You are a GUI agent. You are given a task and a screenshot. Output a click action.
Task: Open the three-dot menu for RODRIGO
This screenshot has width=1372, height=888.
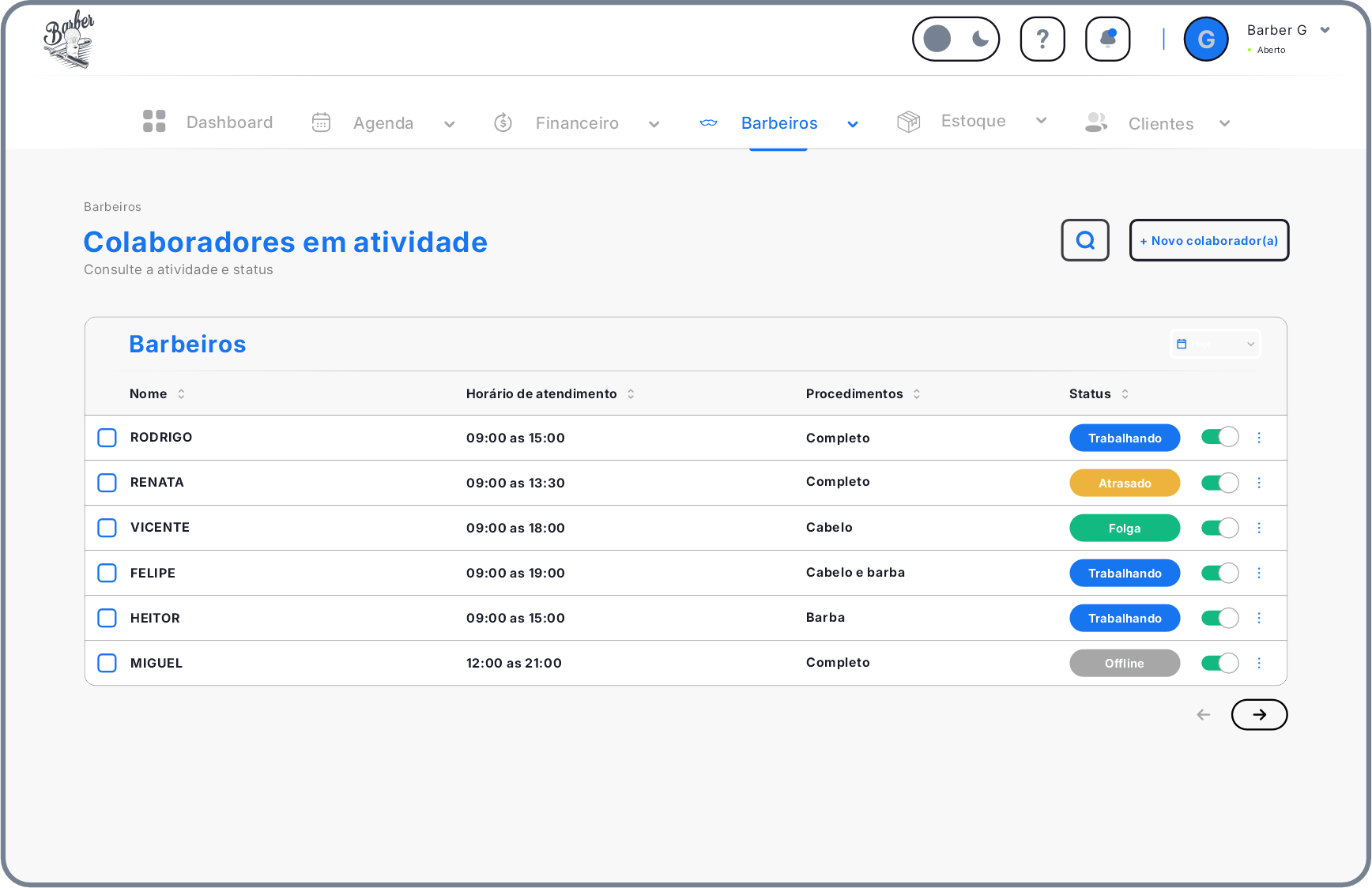point(1259,438)
